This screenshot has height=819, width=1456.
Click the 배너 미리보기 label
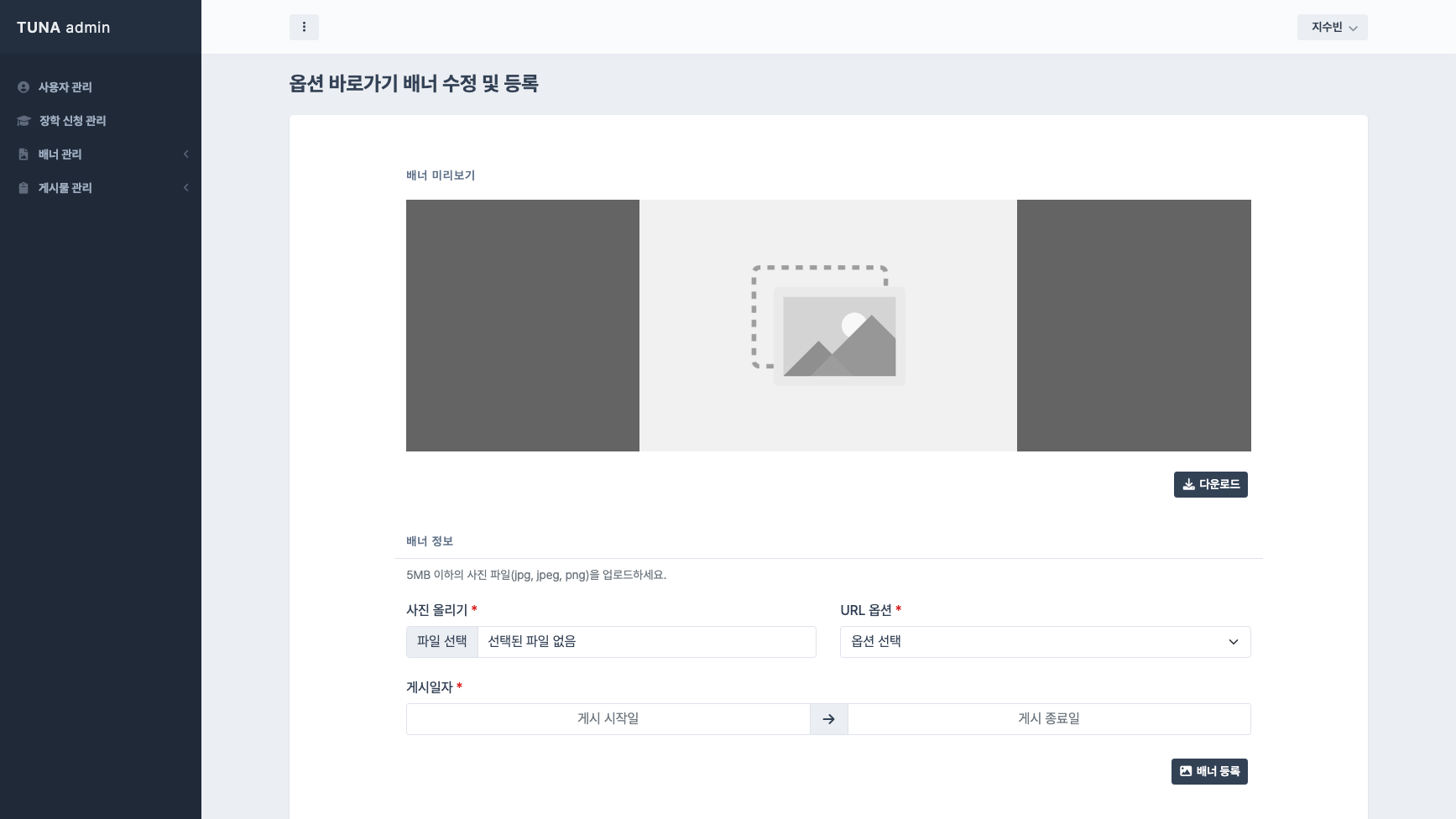coord(441,175)
